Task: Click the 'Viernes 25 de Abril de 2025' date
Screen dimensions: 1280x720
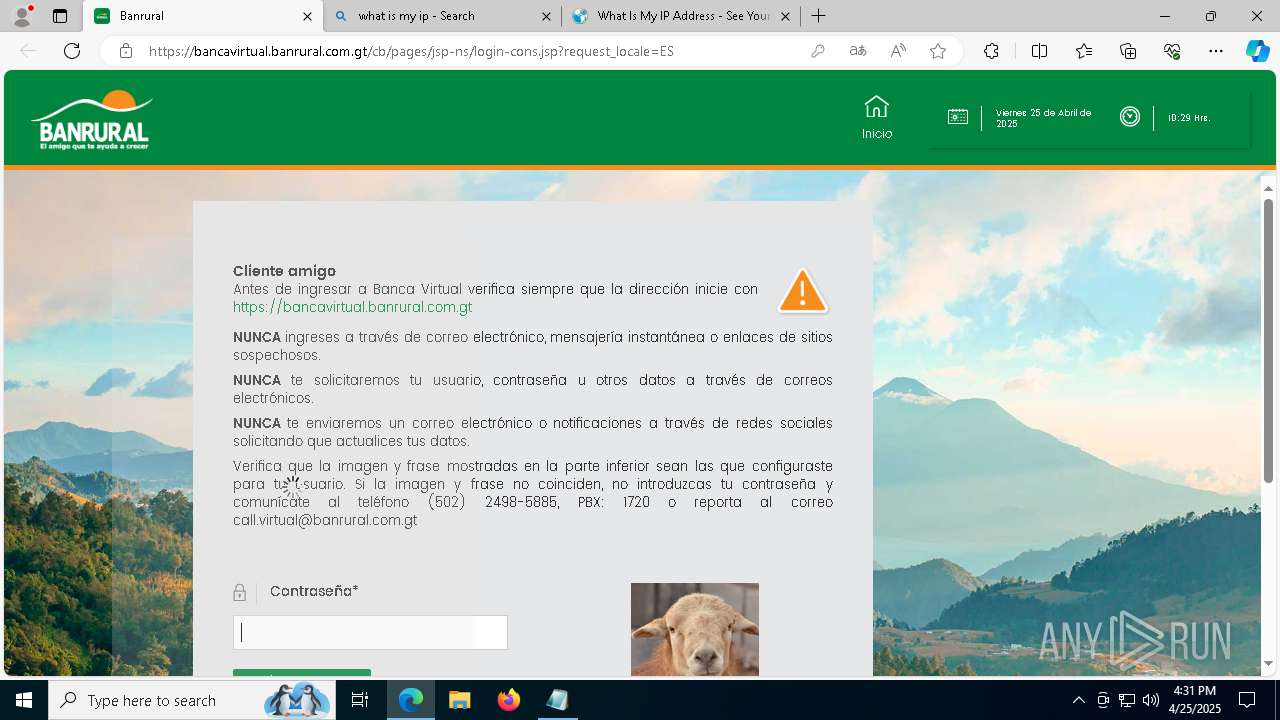Action: [1043, 118]
